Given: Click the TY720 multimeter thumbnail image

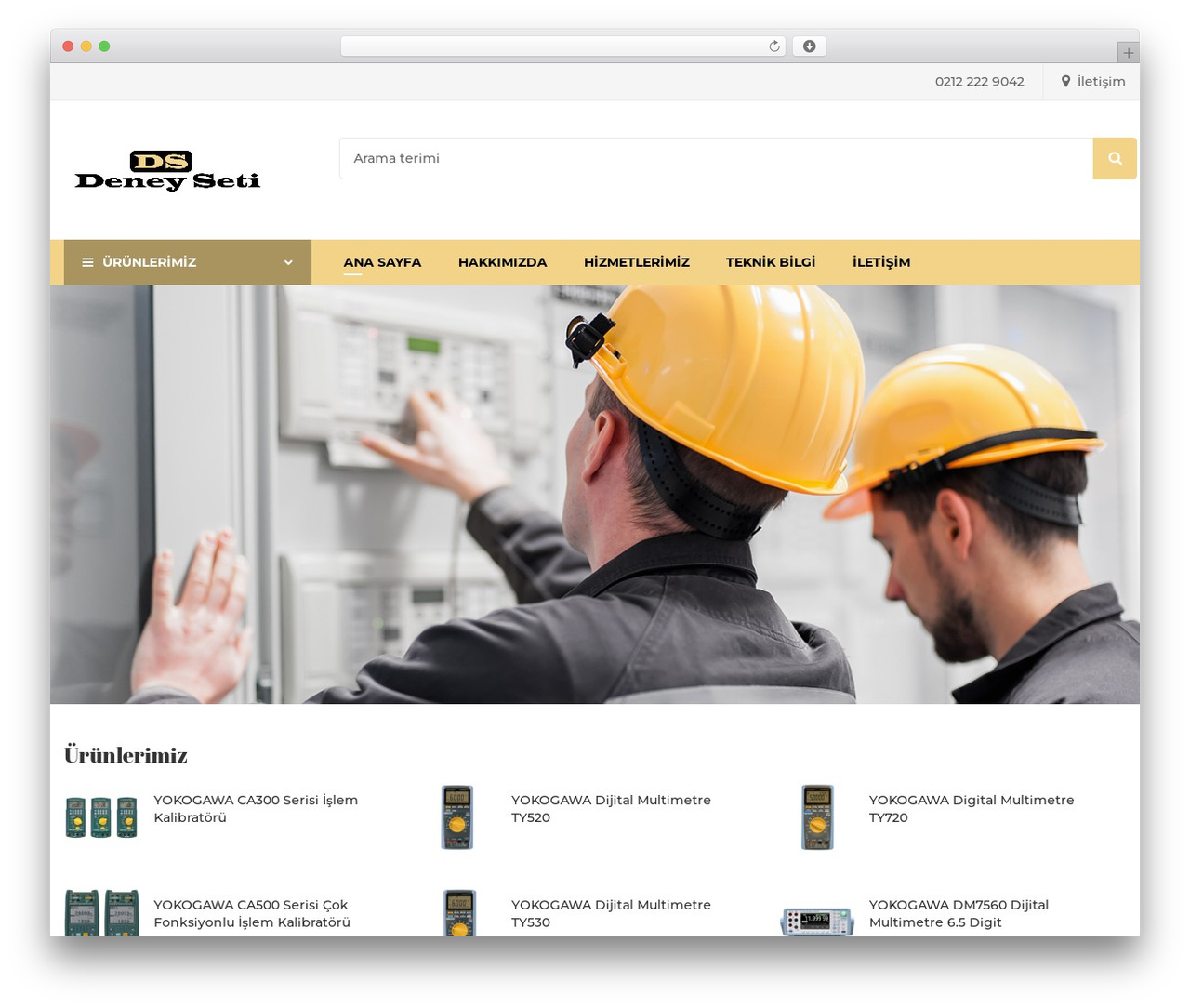Looking at the screenshot, I should (817, 817).
